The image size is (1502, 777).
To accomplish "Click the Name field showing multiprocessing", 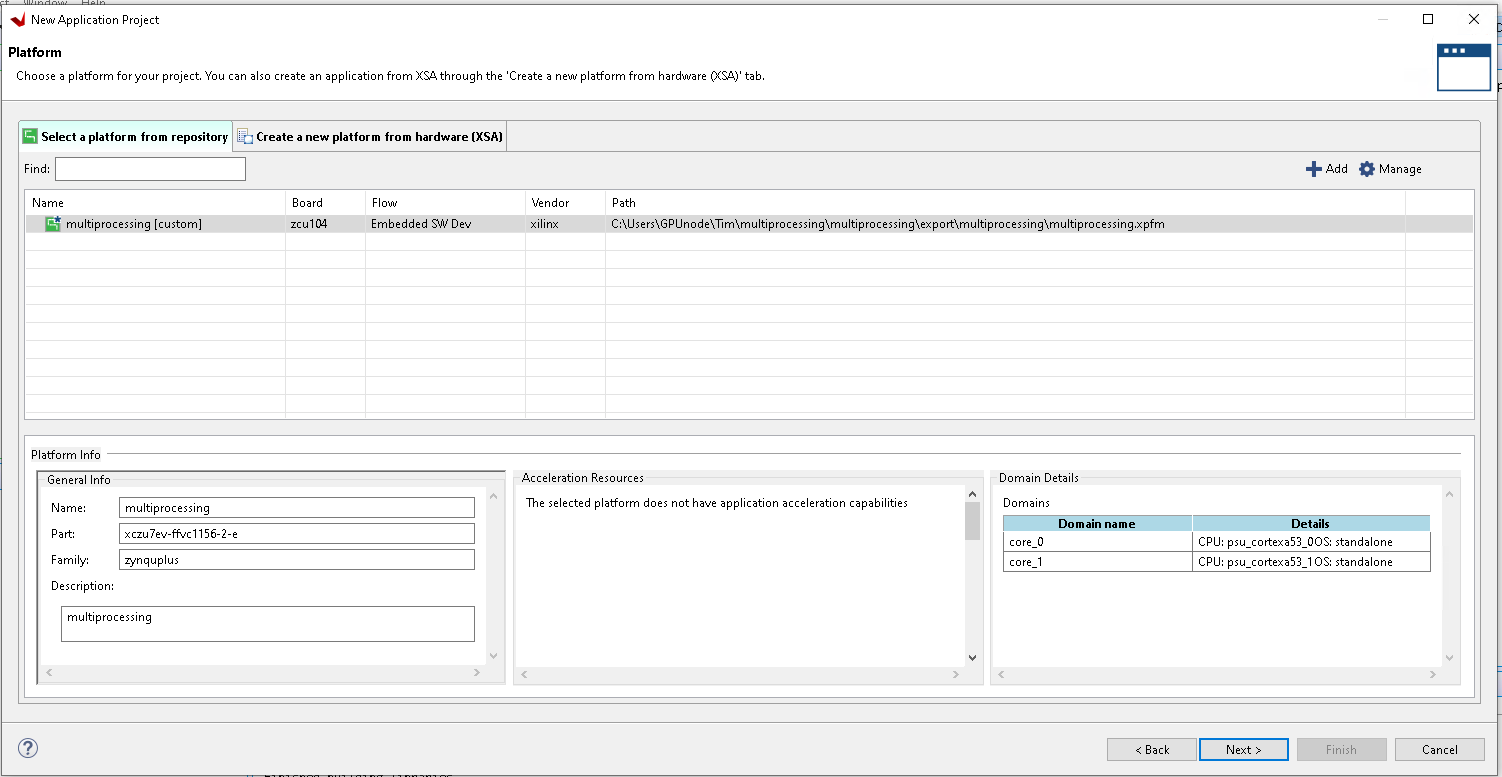I will pyautogui.click(x=296, y=508).
